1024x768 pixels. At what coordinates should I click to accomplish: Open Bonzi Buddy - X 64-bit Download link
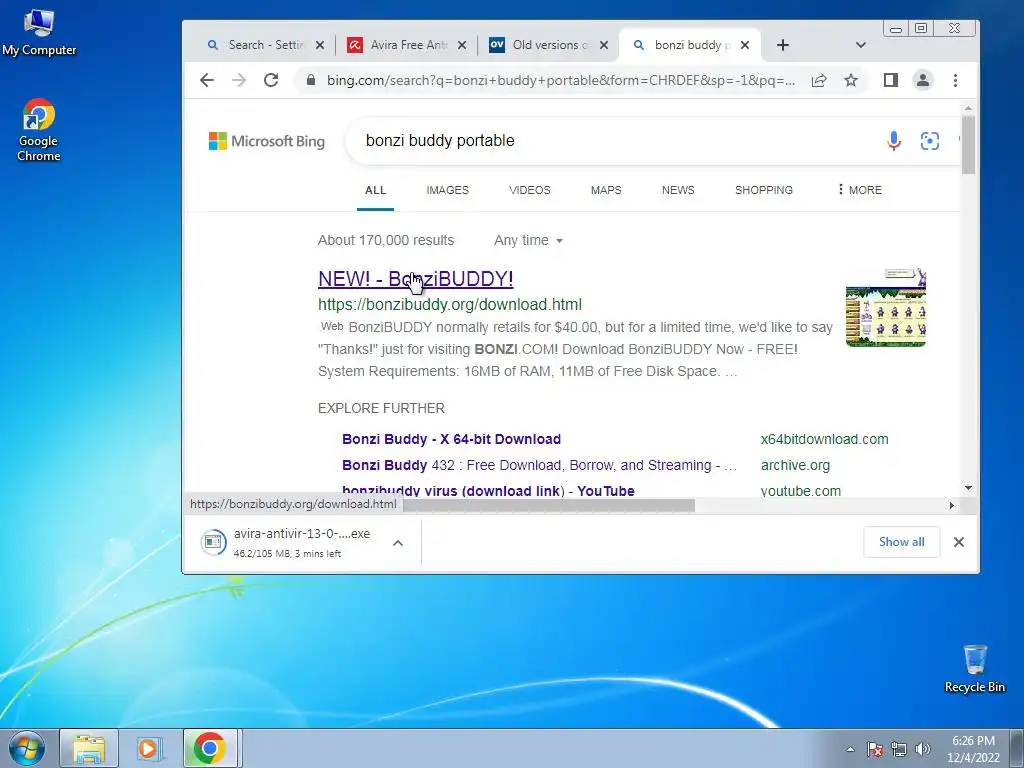click(x=451, y=439)
